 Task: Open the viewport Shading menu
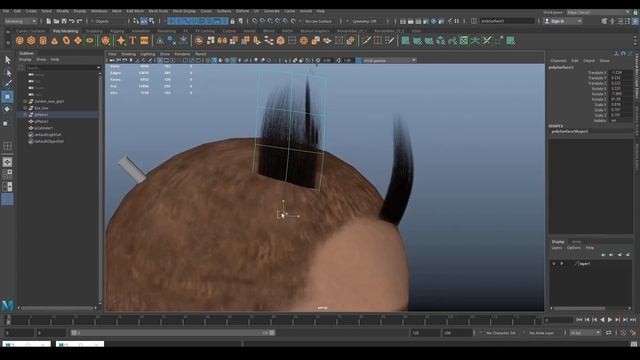[128, 54]
